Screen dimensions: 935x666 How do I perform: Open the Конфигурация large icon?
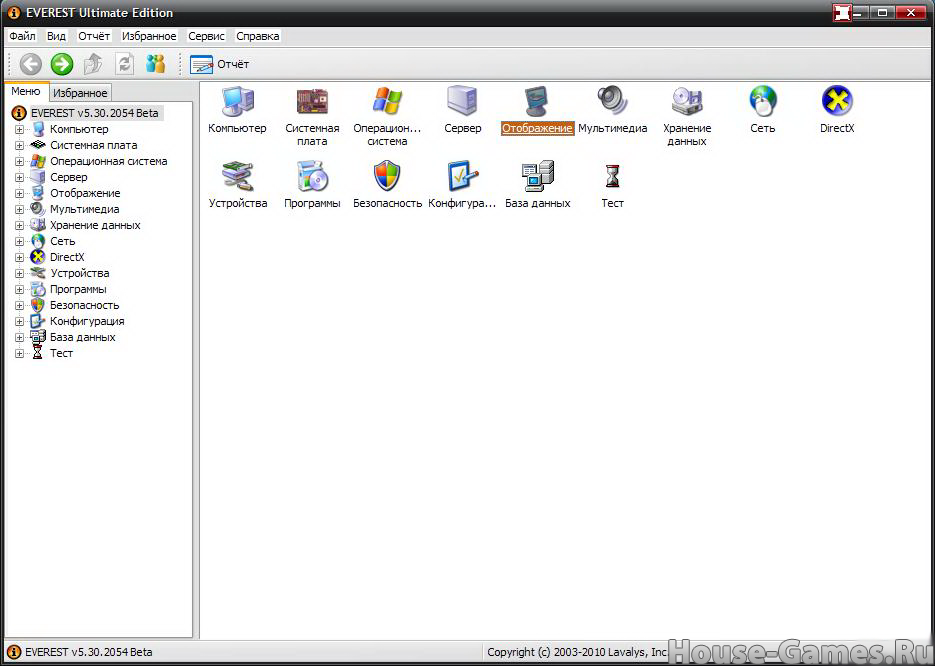point(462,176)
